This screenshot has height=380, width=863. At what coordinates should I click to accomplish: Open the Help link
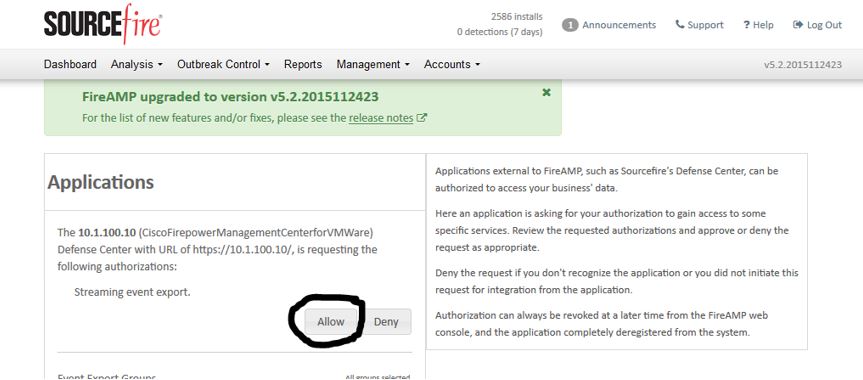coord(758,25)
